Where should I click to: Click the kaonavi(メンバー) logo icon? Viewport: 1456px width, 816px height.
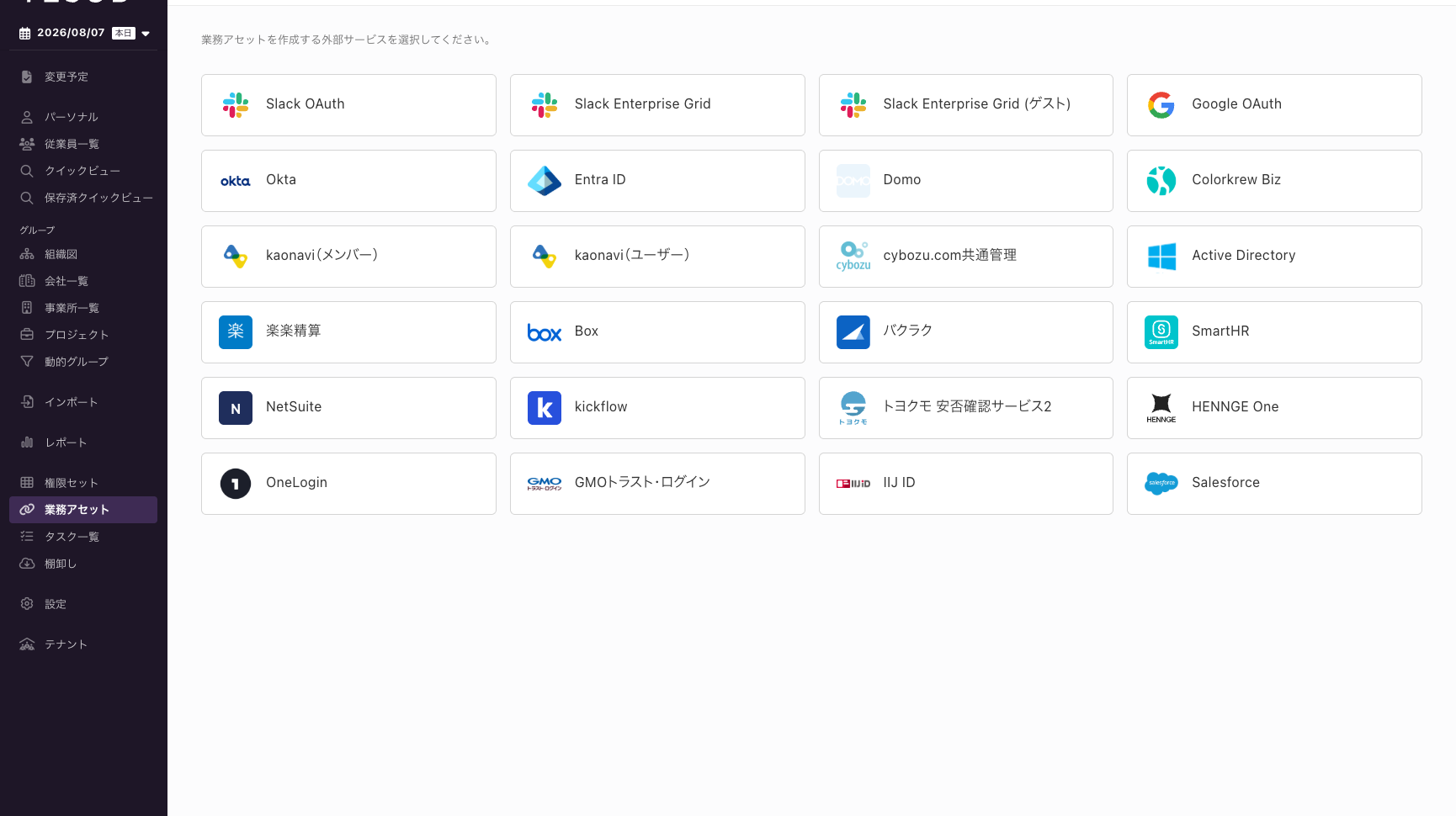tap(236, 257)
